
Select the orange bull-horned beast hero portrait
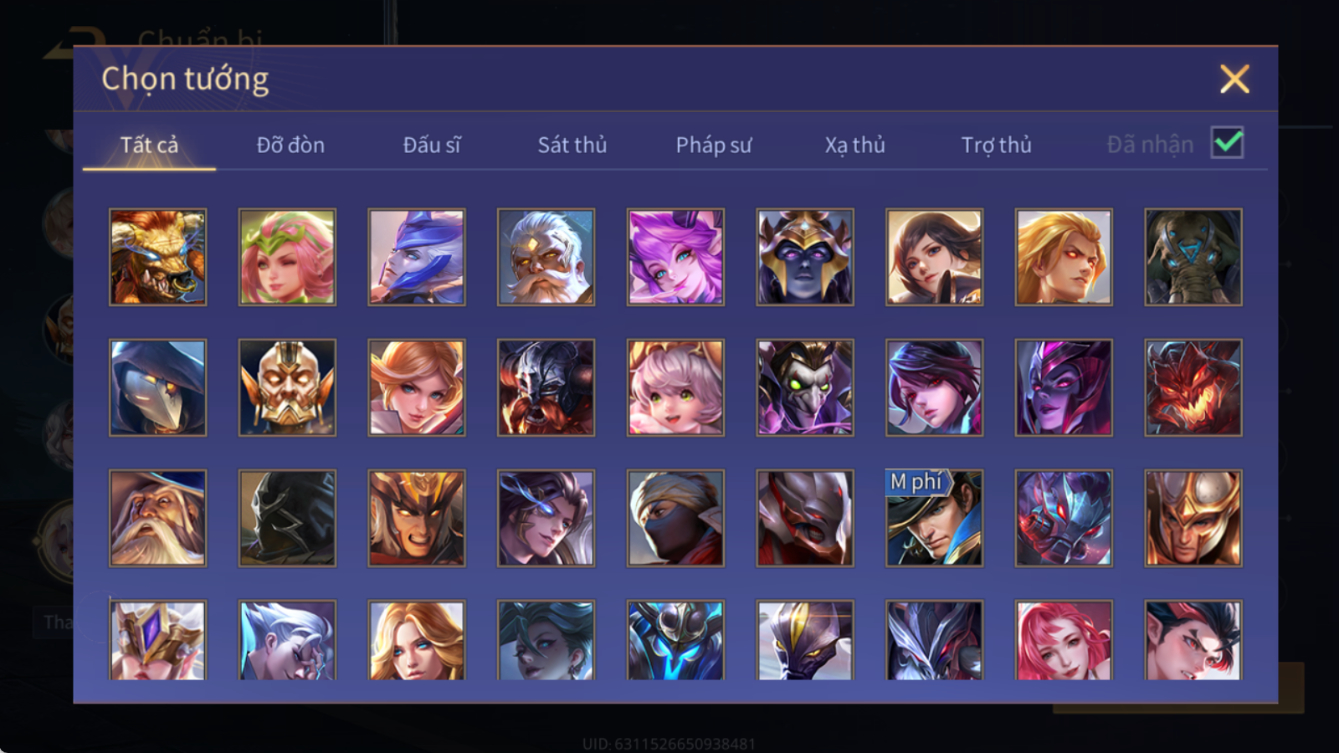point(158,257)
